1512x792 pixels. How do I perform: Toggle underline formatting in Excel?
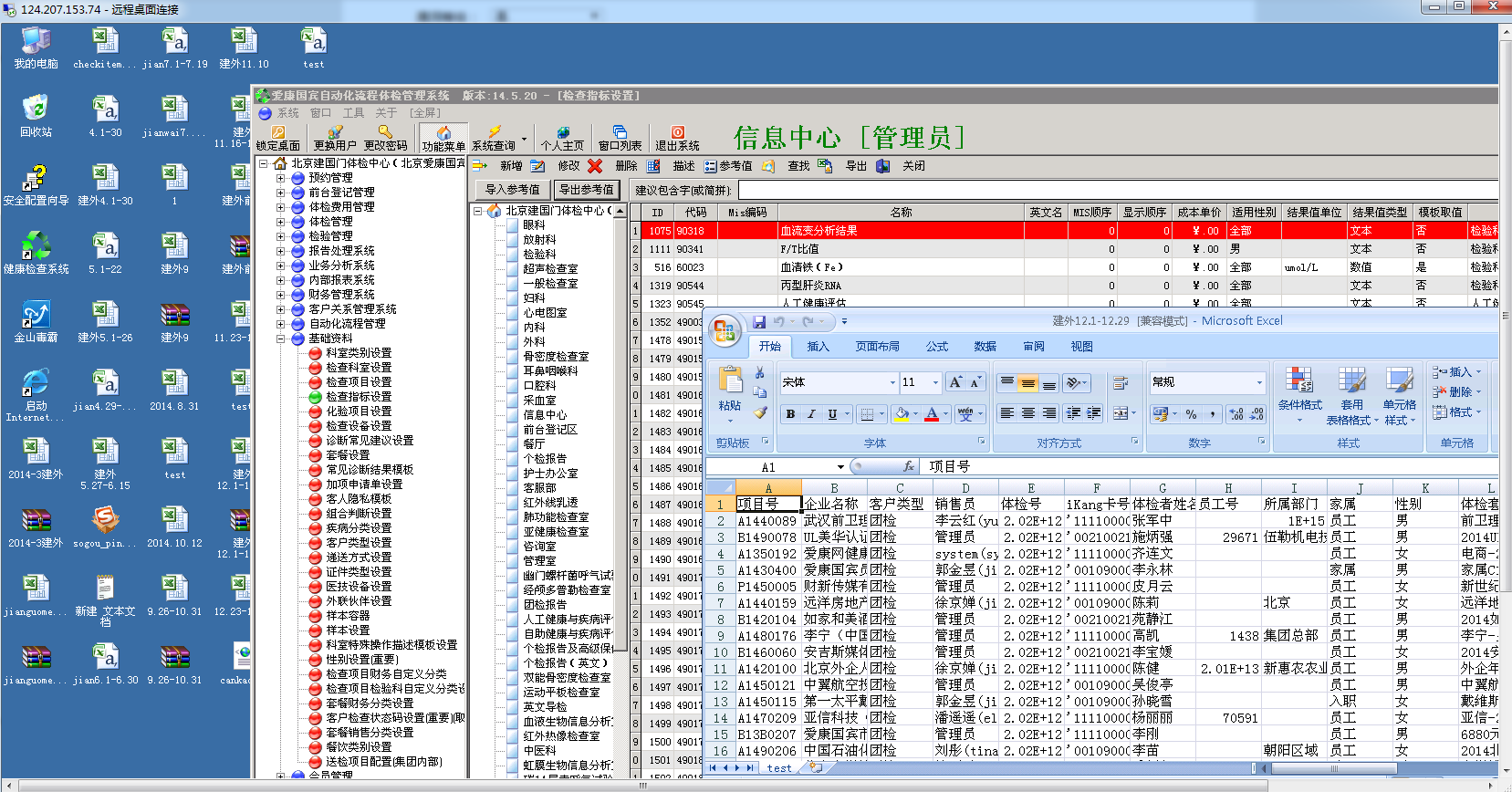(832, 414)
